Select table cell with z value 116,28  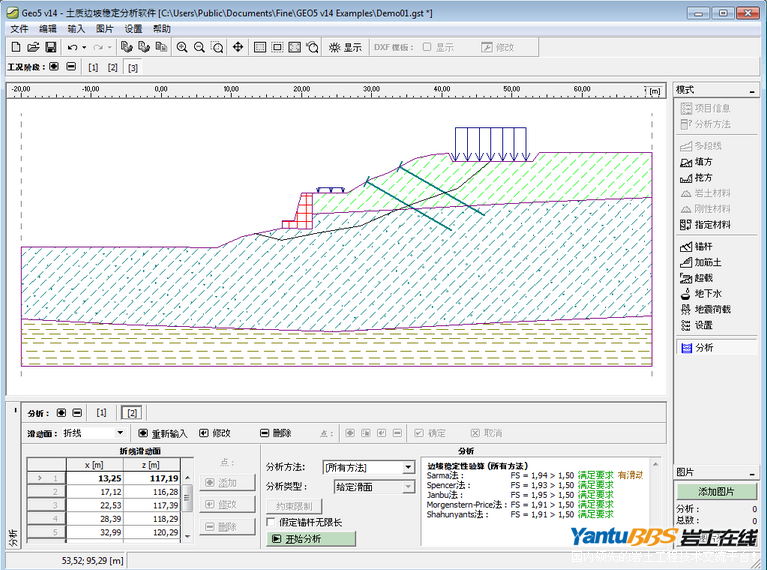click(152, 492)
